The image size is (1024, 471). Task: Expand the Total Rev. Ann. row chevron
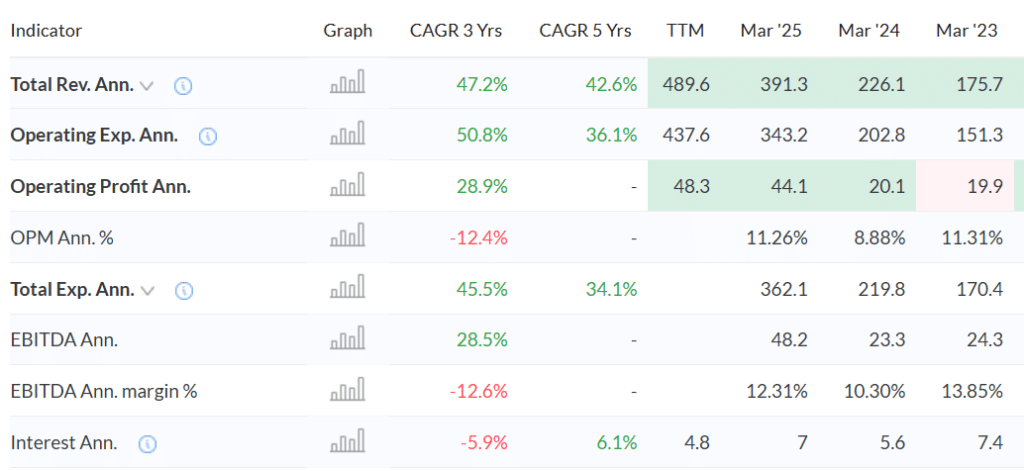(147, 86)
